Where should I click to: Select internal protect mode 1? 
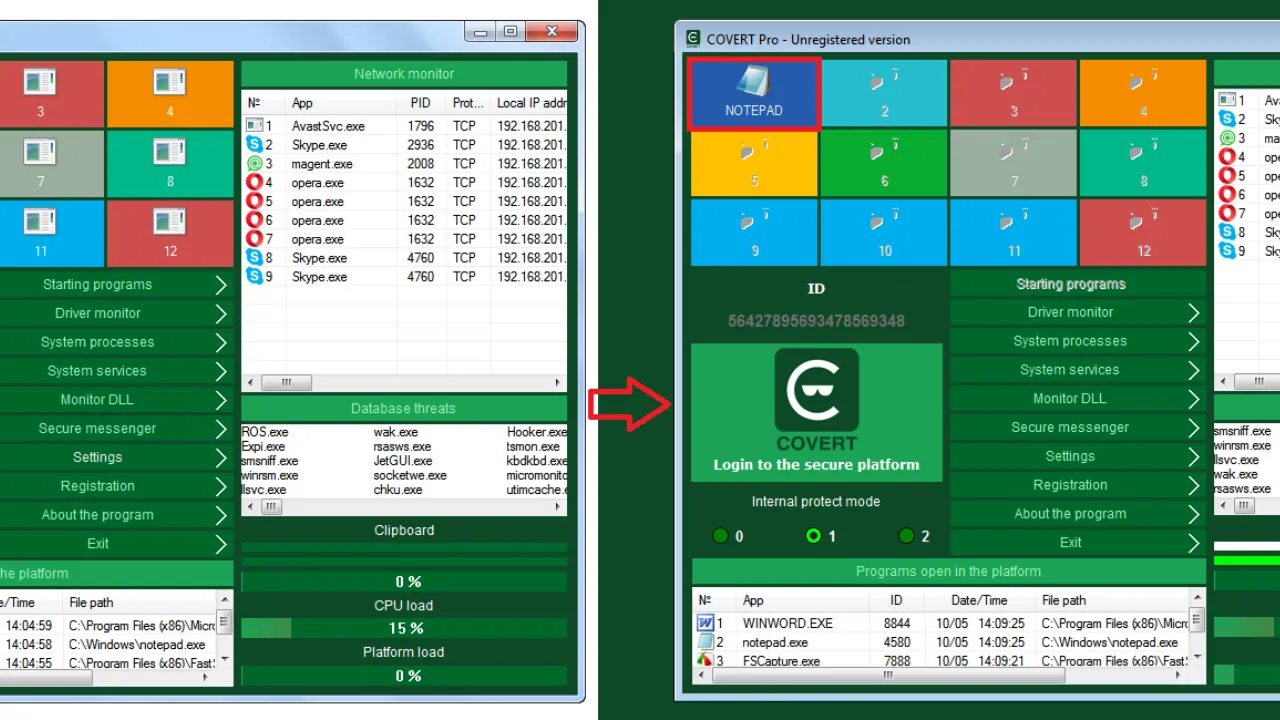pyautogui.click(x=814, y=536)
